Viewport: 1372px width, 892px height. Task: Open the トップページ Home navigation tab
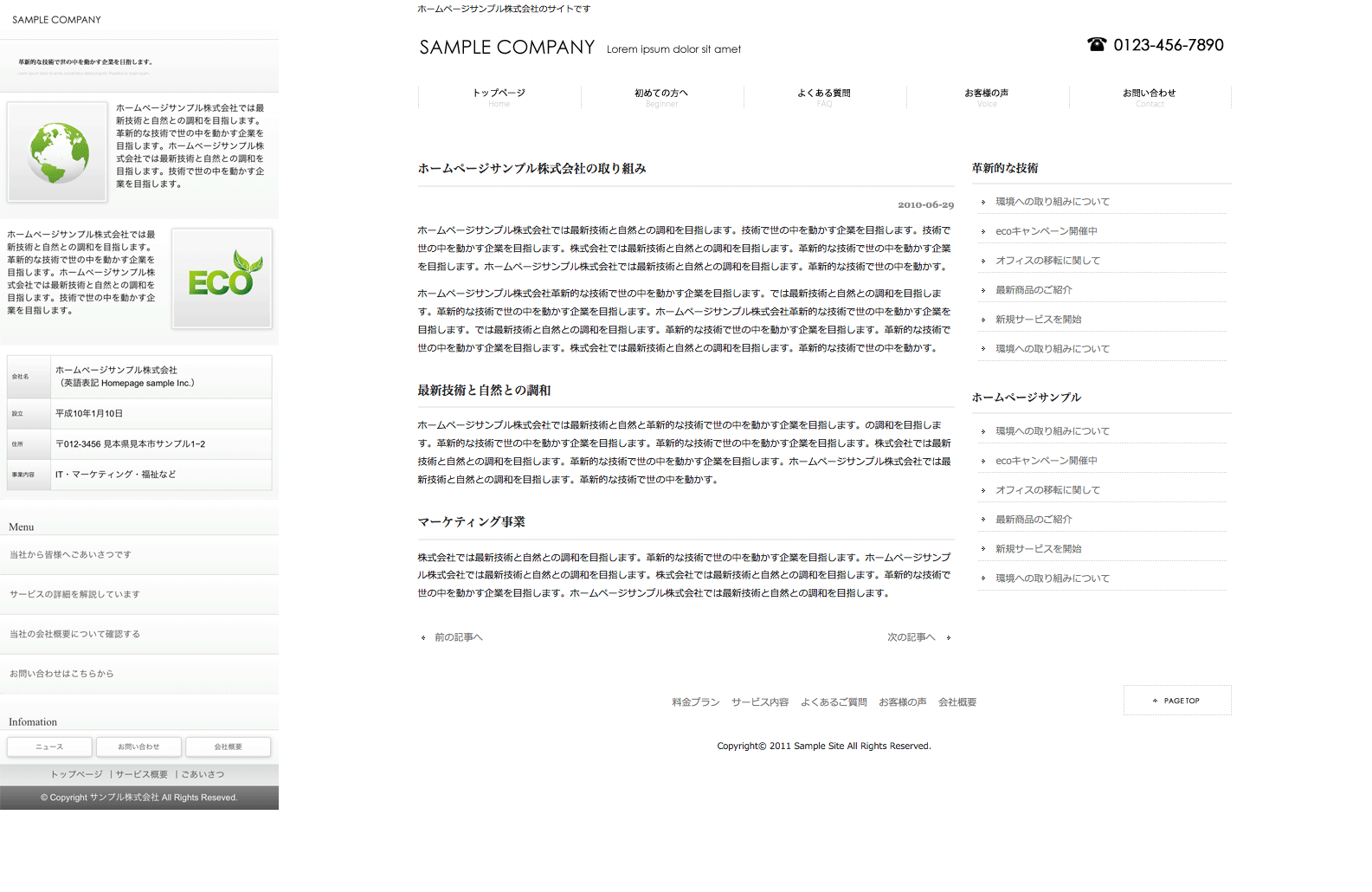(499, 97)
